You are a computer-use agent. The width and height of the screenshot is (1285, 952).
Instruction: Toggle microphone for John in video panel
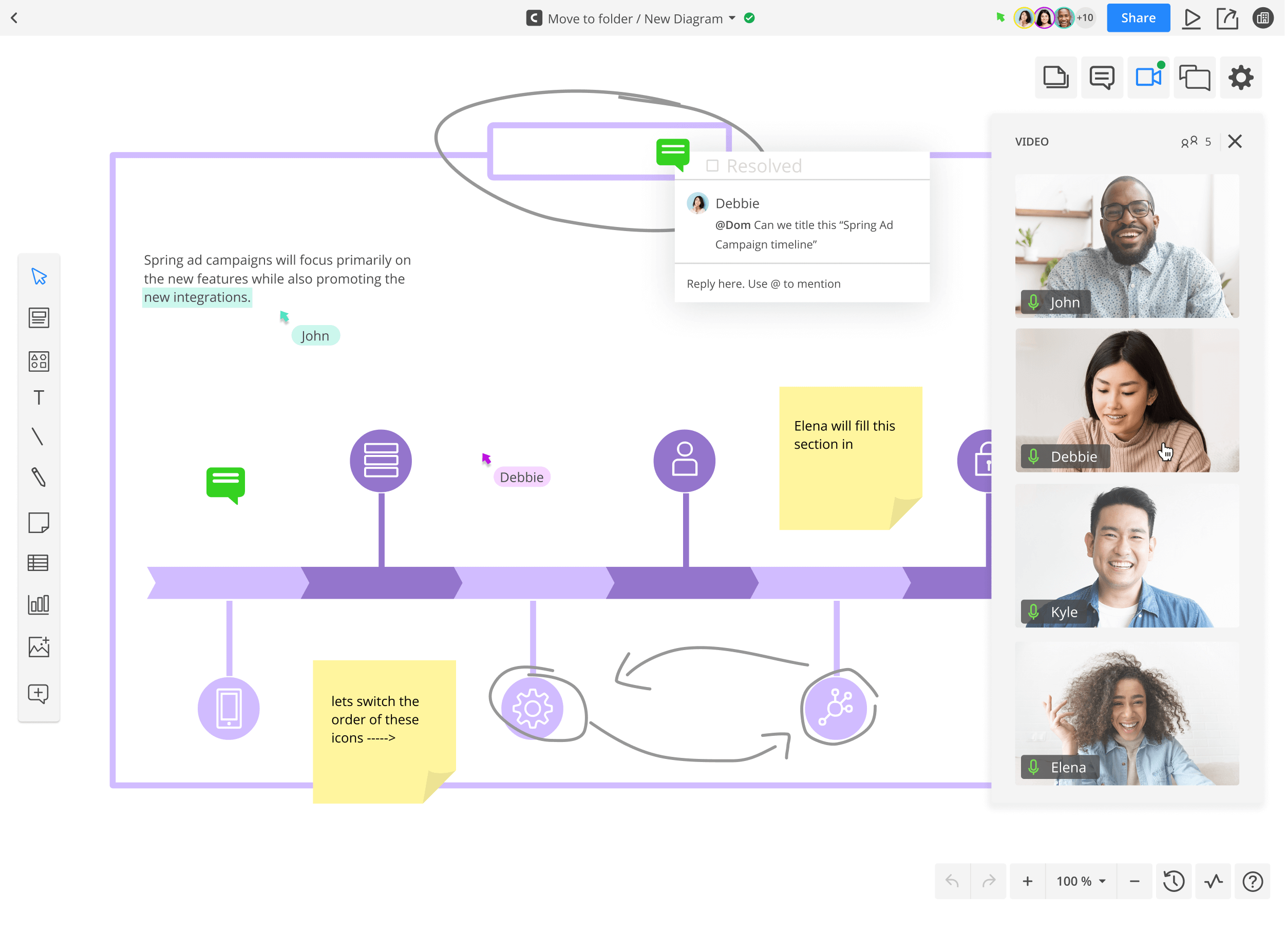[x=1034, y=302]
